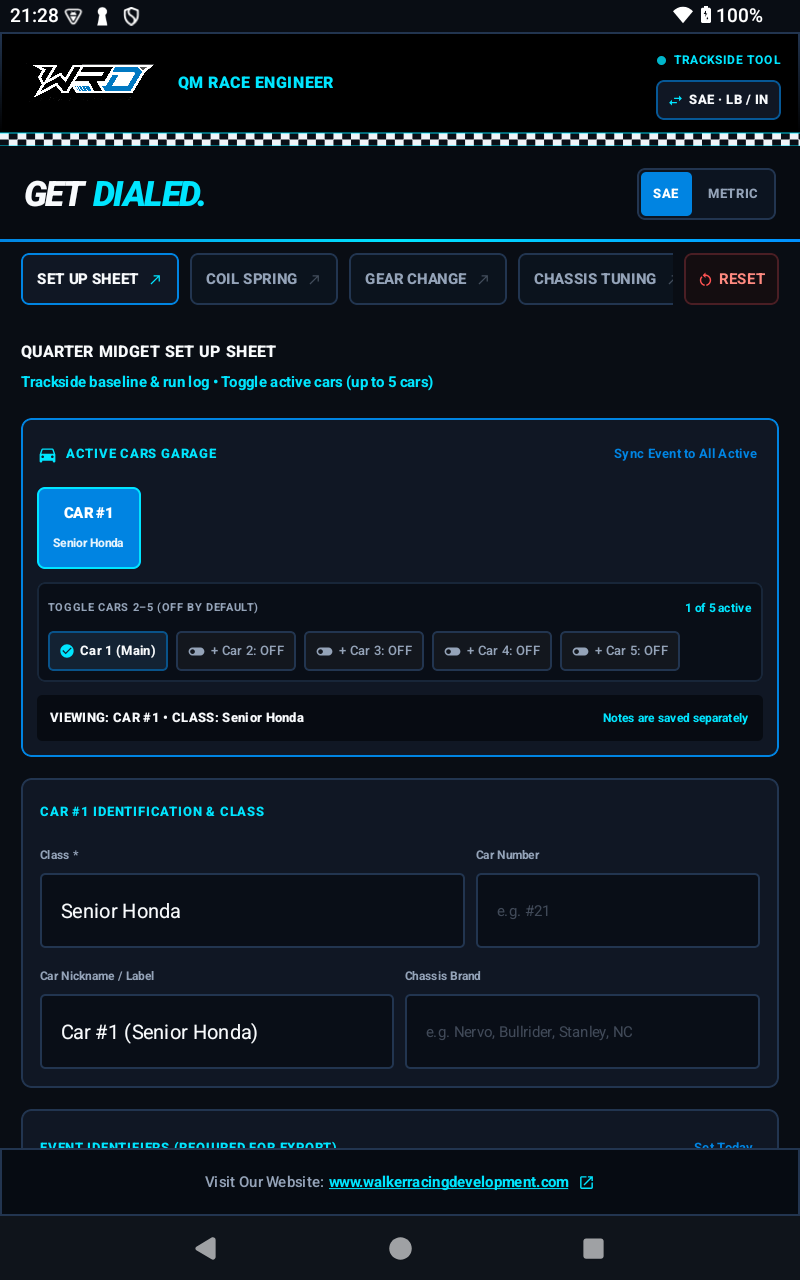Click the swap arrows icon beside SAE · LB / IN
This screenshot has height=1280, width=800.
pyautogui.click(x=676, y=100)
